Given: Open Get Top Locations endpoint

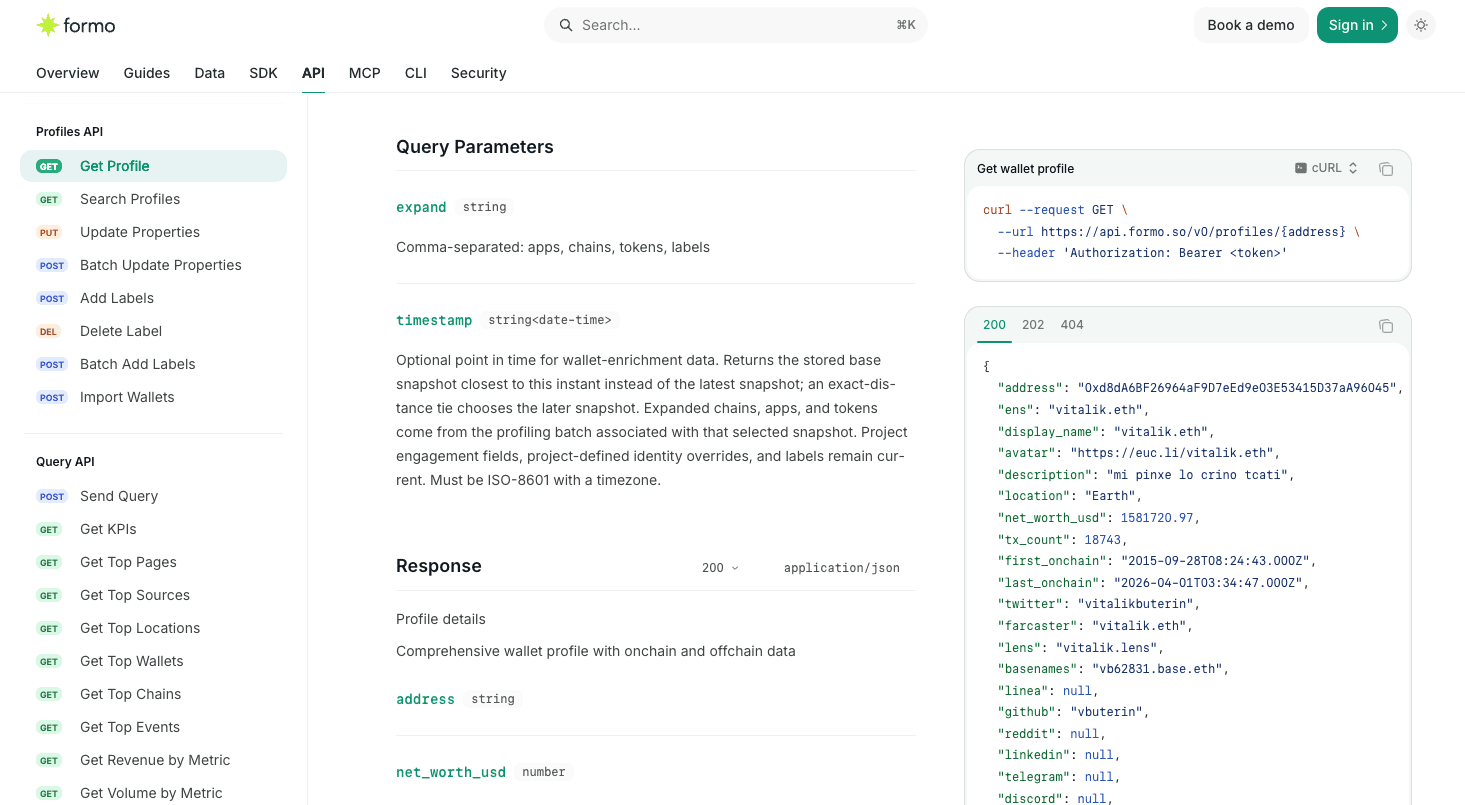Looking at the screenshot, I should click(x=154, y=628).
